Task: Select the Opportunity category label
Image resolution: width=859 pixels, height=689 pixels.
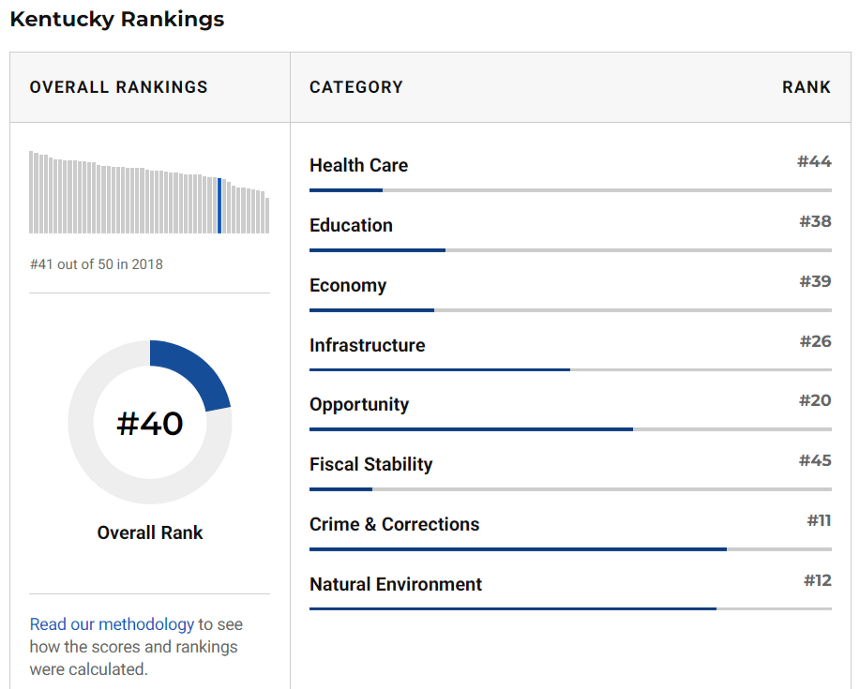Action: (359, 404)
